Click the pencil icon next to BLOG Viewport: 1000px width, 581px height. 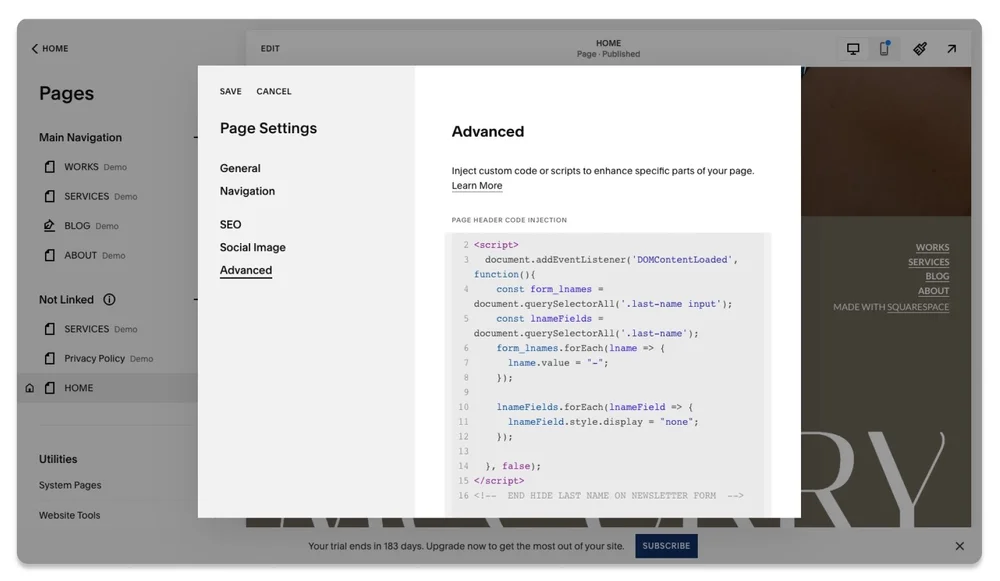48,226
